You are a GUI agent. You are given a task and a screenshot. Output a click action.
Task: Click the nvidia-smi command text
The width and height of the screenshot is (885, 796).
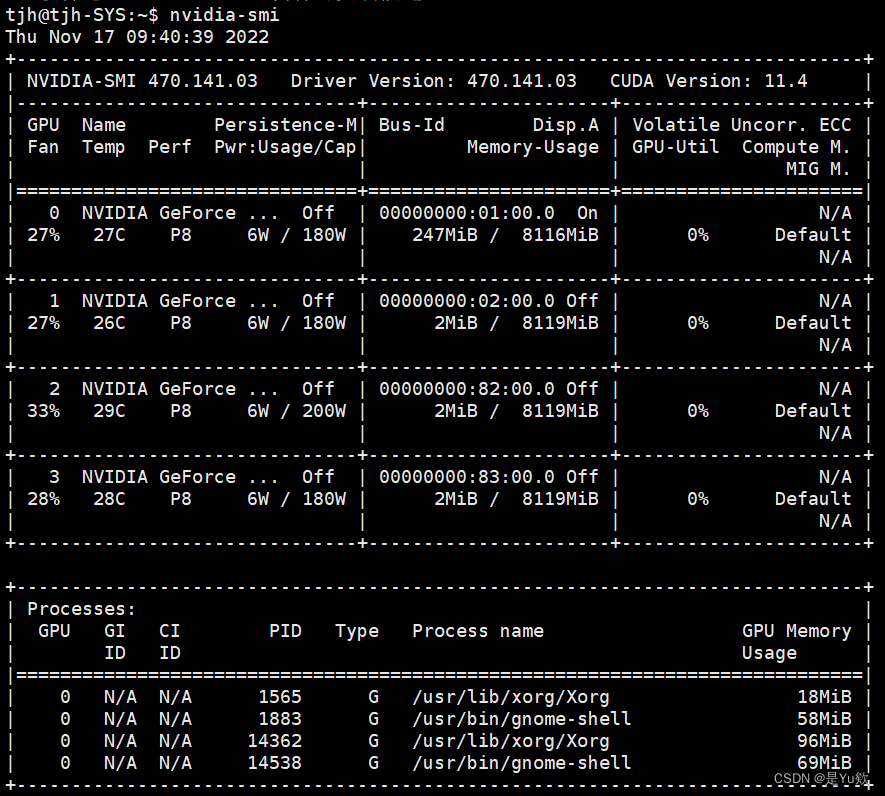(x=224, y=14)
